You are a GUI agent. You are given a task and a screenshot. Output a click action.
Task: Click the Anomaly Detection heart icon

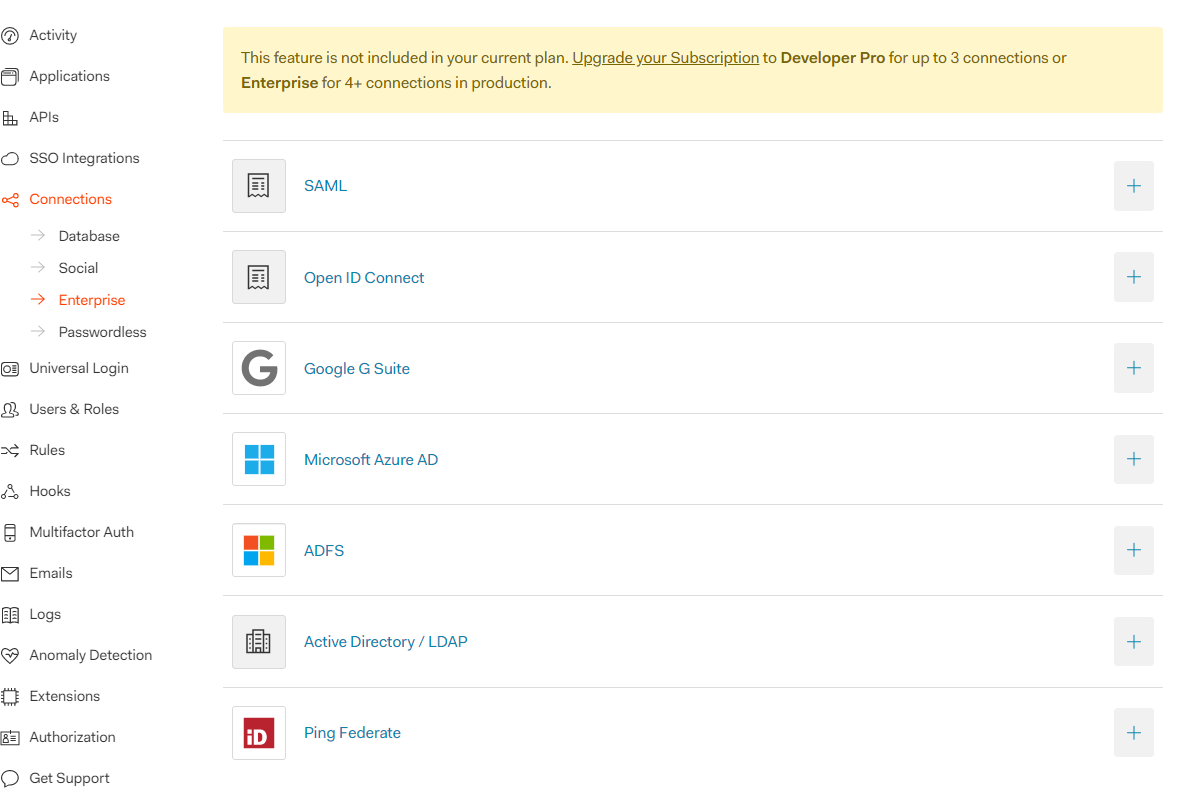[10, 656]
